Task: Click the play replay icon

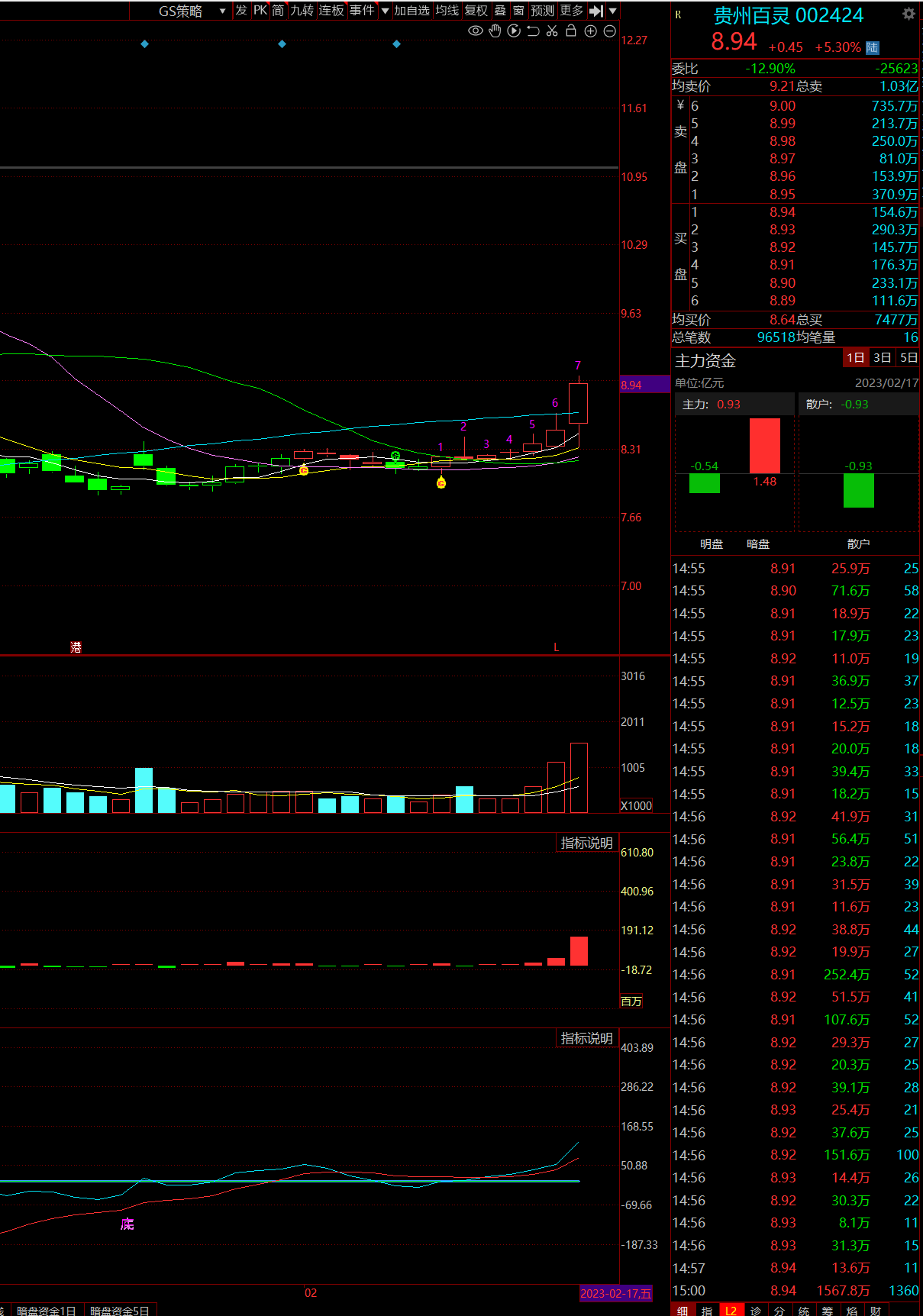Action: pyautogui.click(x=514, y=31)
